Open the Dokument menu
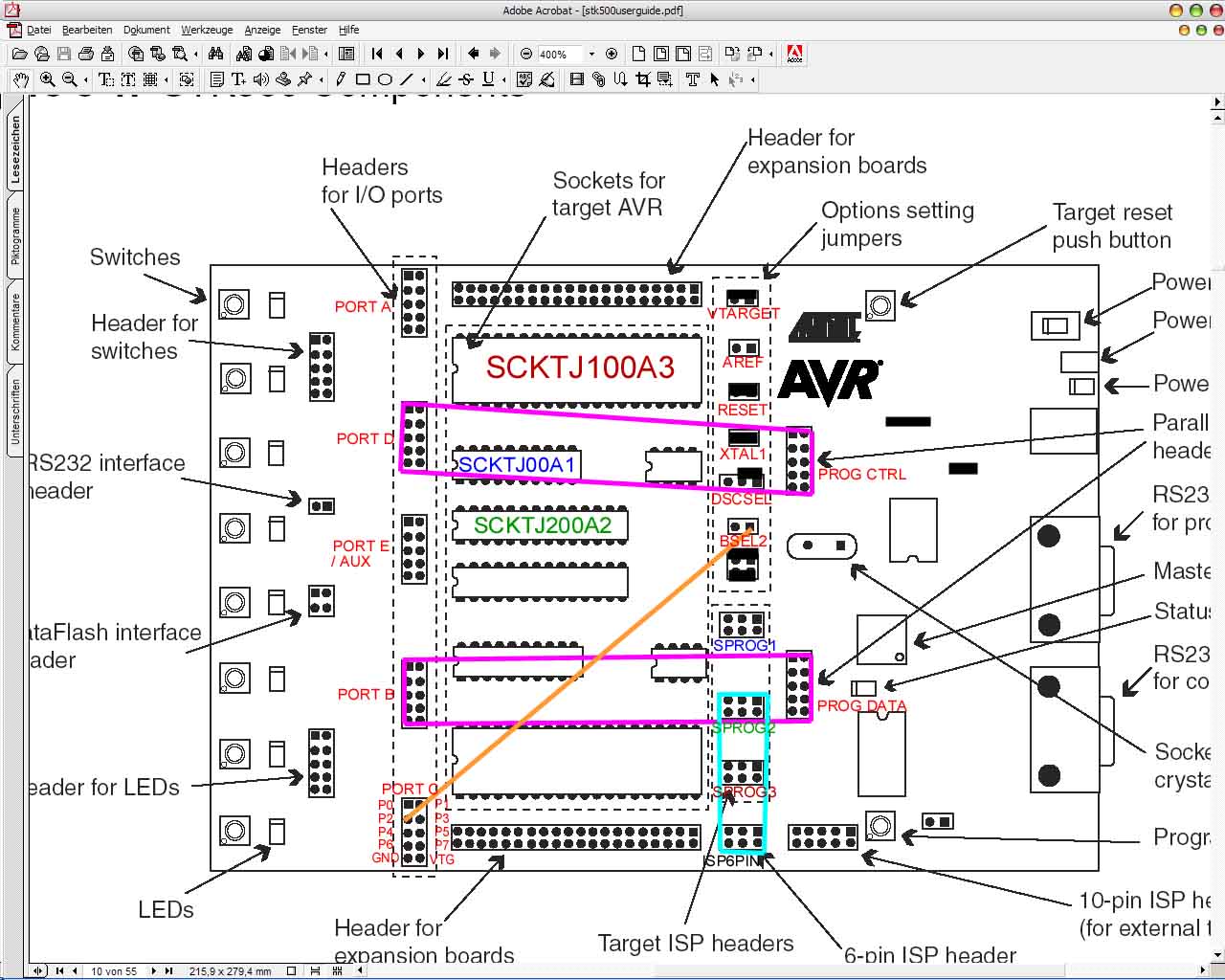The height and width of the screenshot is (980, 1225). (x=146, y=30)
